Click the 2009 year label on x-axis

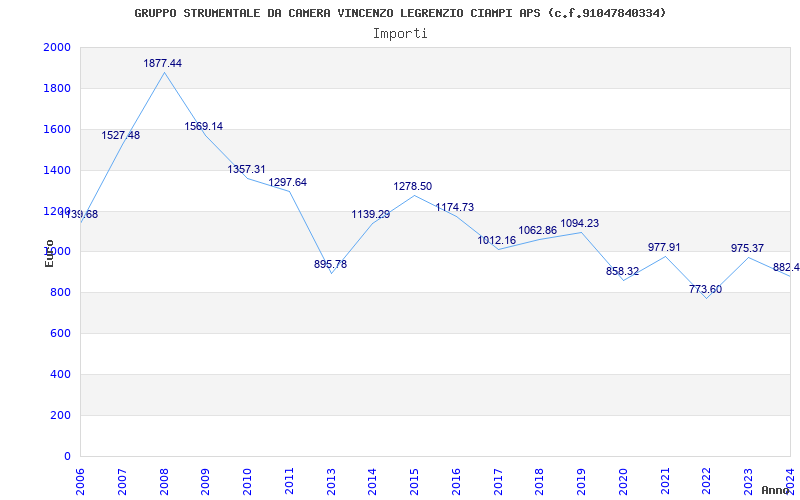pos(206,482)
